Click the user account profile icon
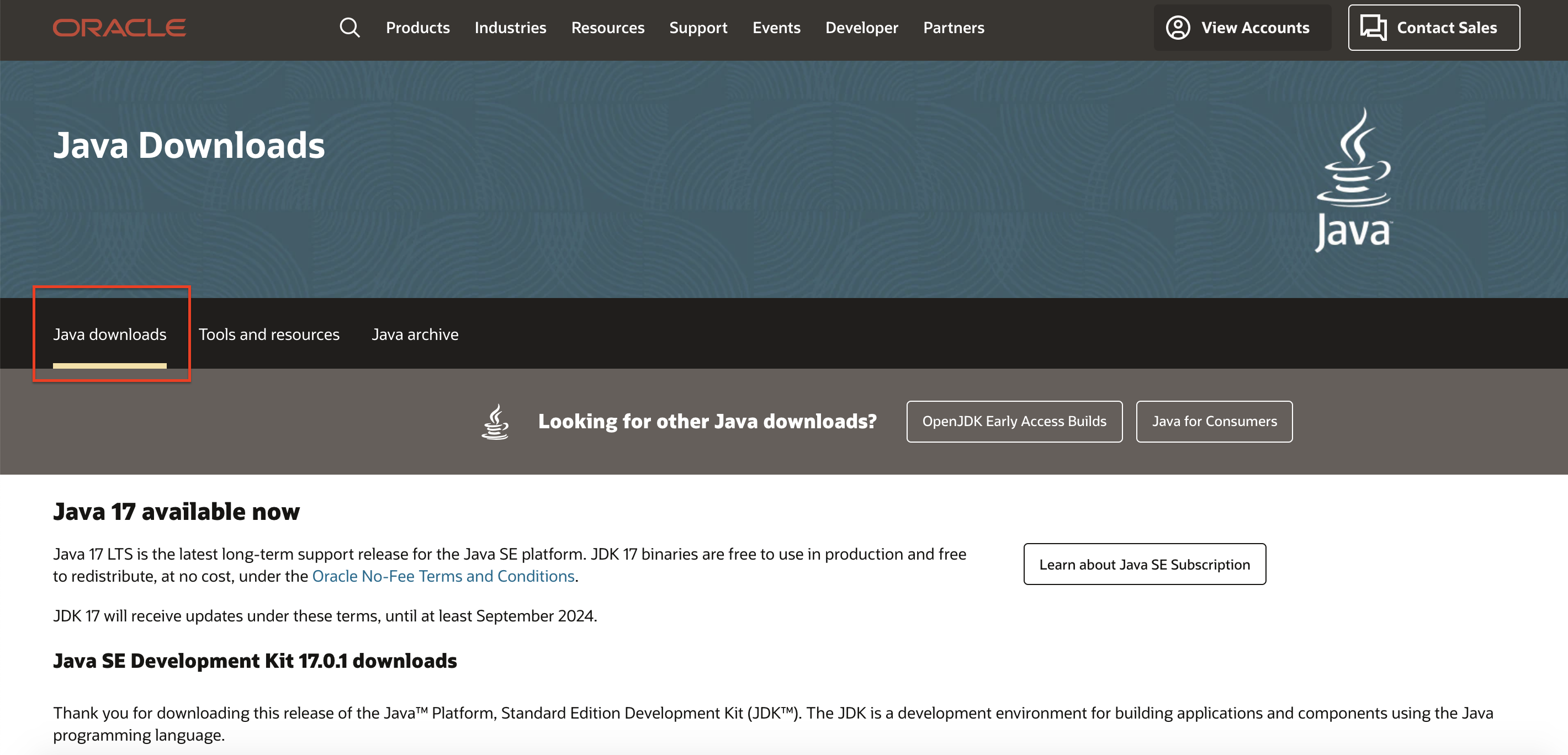 pyautogui.click(x=1177, y=28)
